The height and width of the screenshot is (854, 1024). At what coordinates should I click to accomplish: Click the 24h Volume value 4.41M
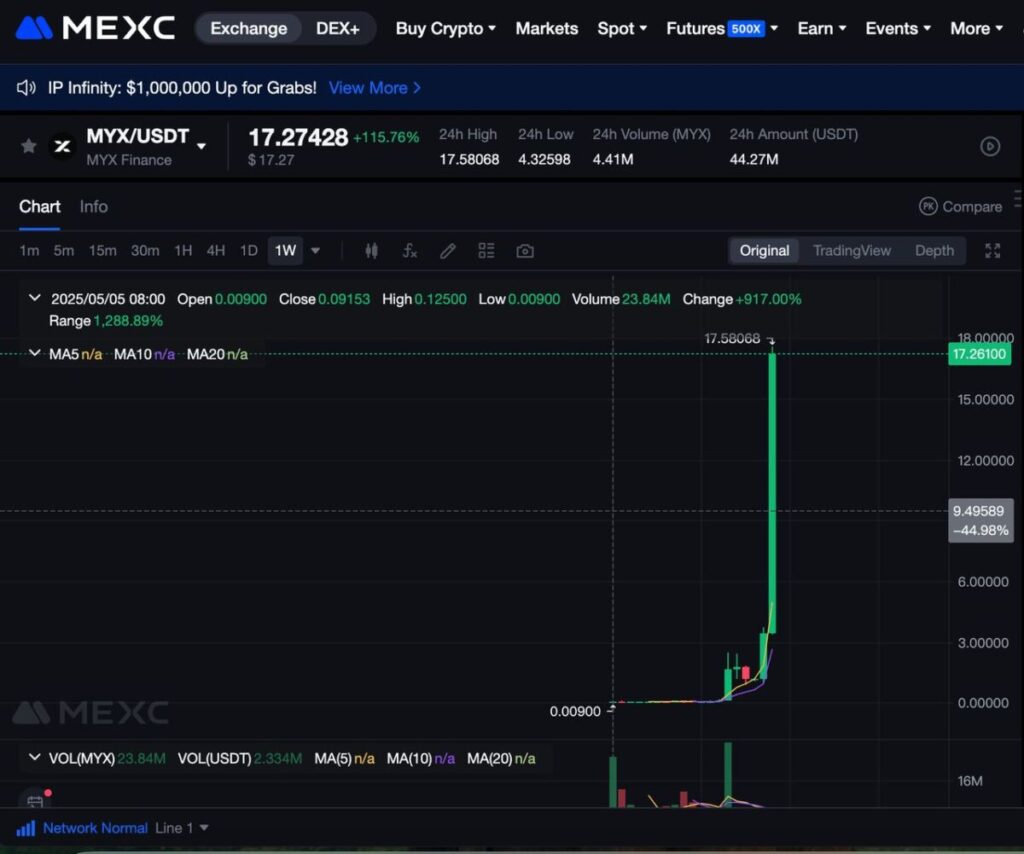click(x=613, y=159)
